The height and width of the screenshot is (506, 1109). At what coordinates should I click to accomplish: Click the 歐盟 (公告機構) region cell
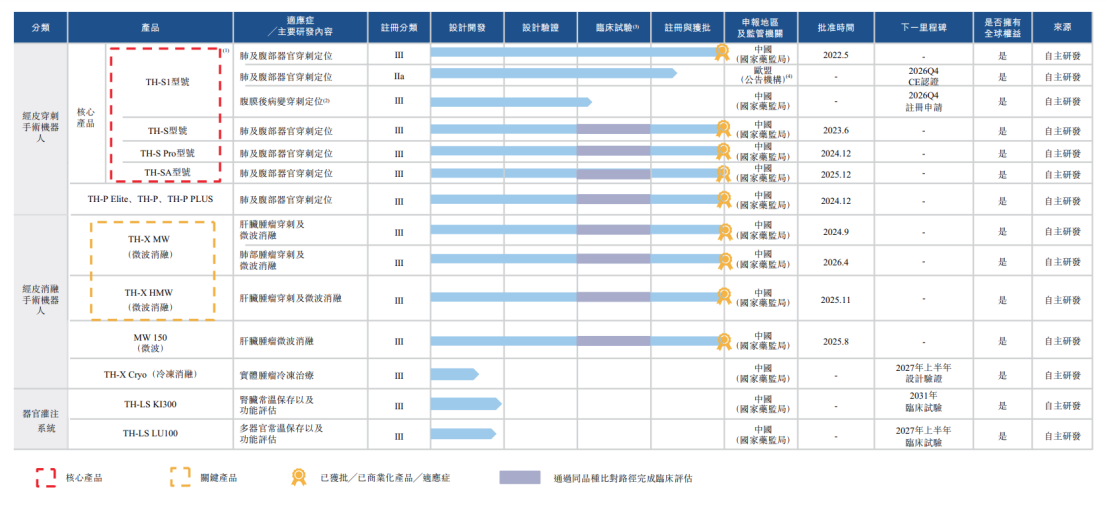click(x=762, y=74)
